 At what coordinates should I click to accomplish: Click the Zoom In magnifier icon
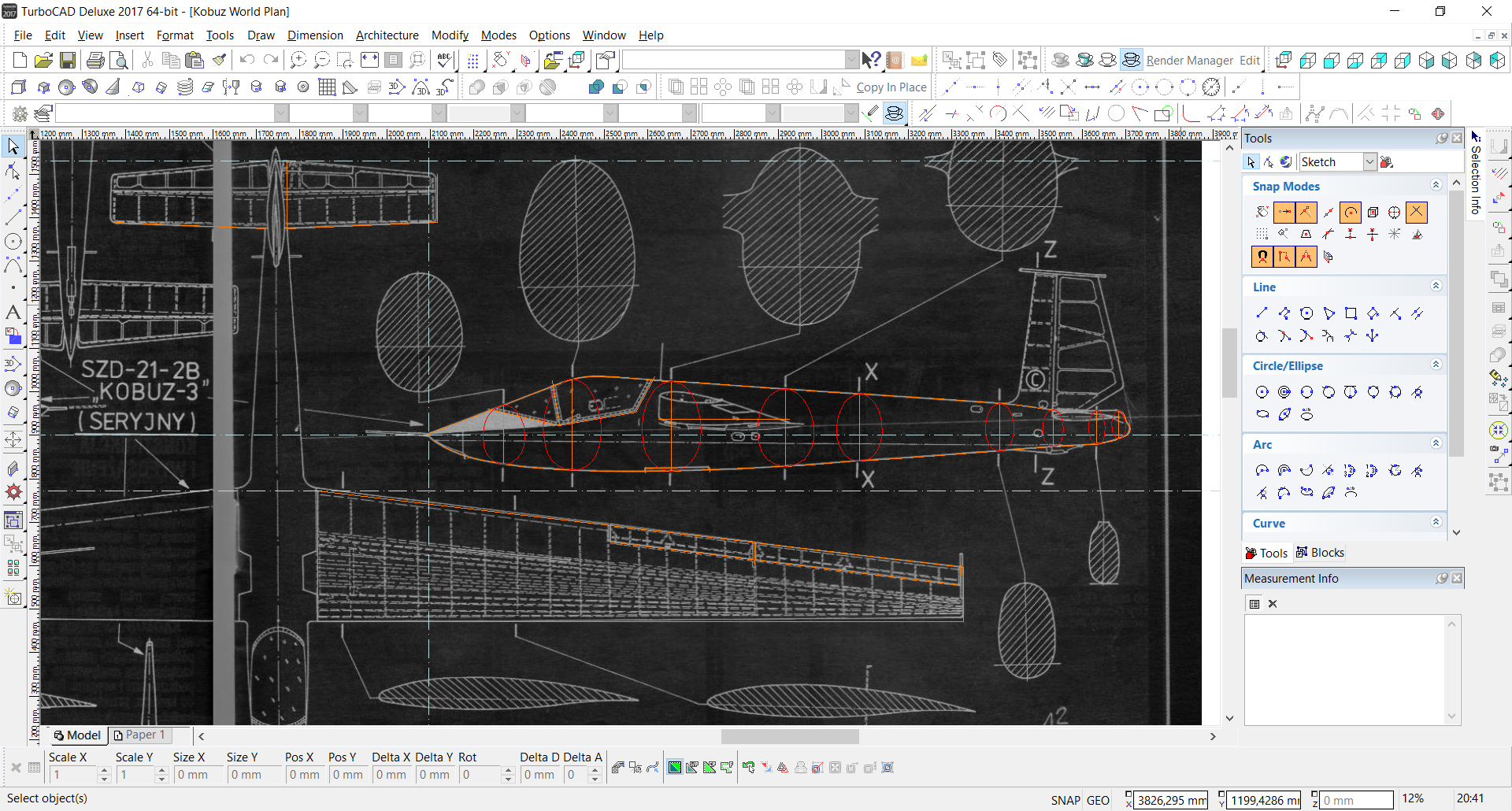(x=298, y=61)
